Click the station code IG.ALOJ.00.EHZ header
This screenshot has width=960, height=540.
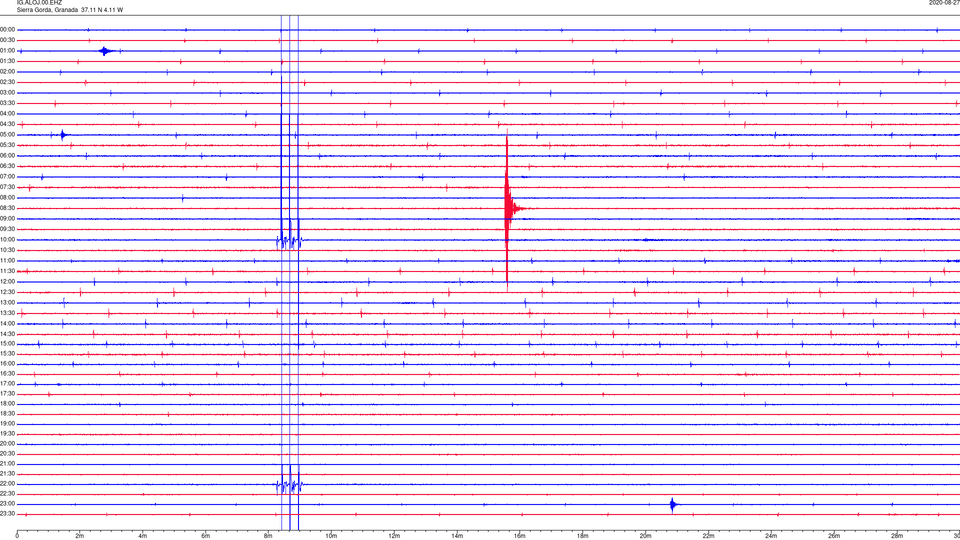(x=39, y=3)
